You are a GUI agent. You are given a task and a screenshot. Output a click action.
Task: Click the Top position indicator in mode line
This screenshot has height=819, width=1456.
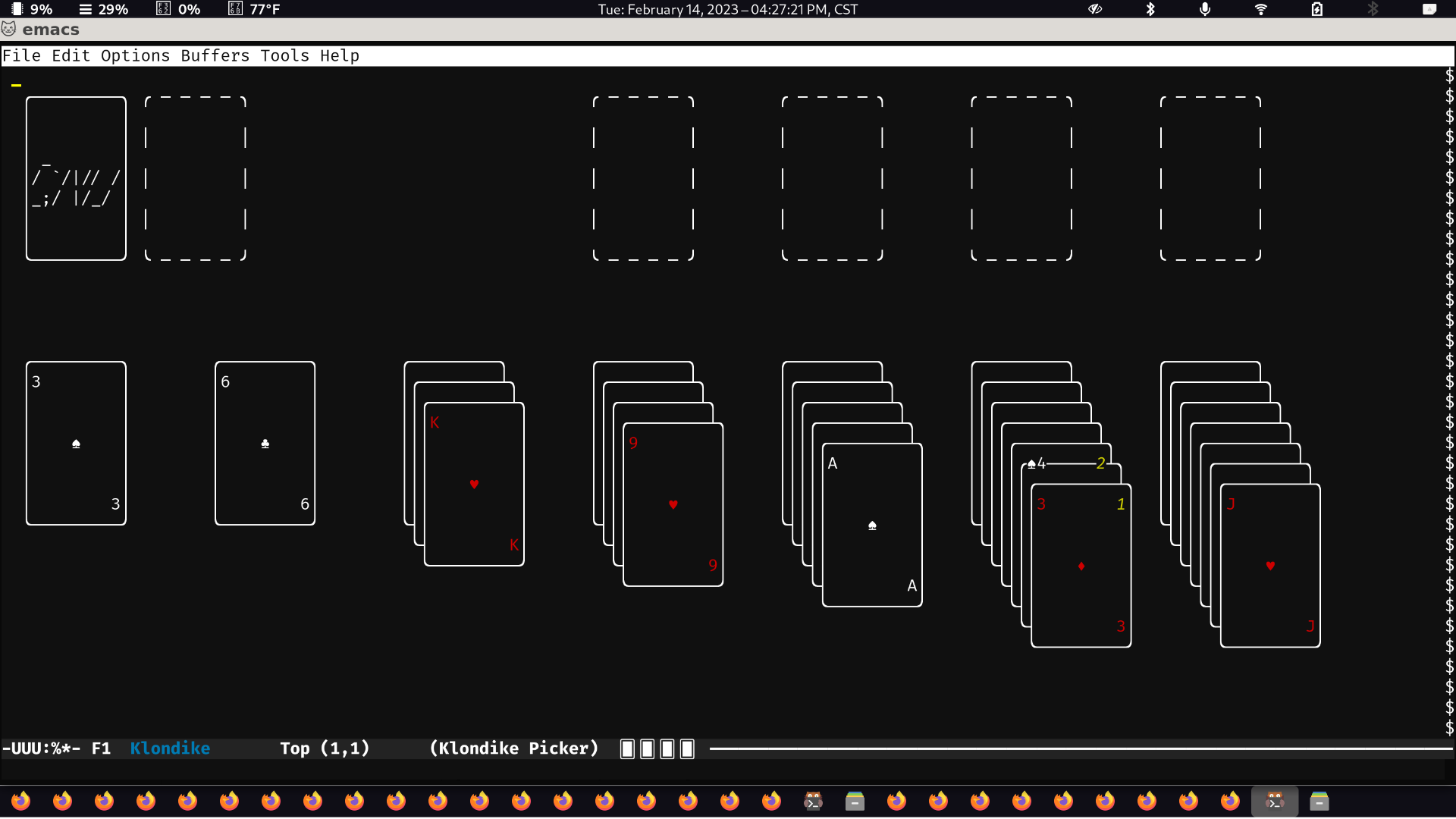tap(295, 748)
